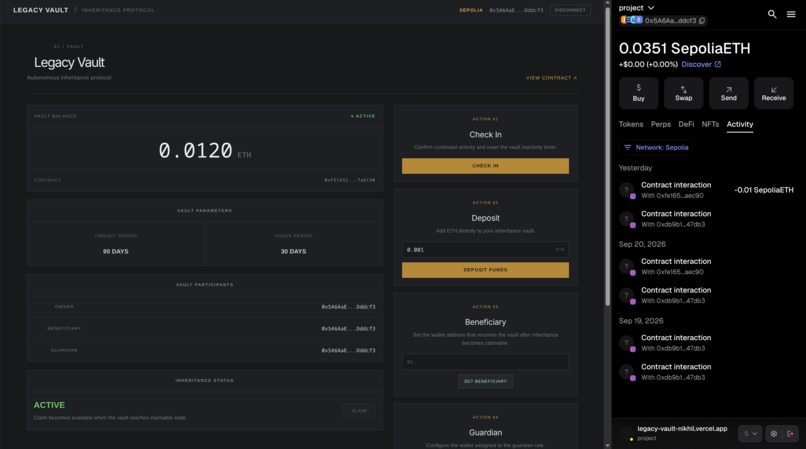The width and height of the screenshot is (806, 449).
Task: Click the contract address 0xFE1651...7aEC90
Action: (x=350, y=180)
